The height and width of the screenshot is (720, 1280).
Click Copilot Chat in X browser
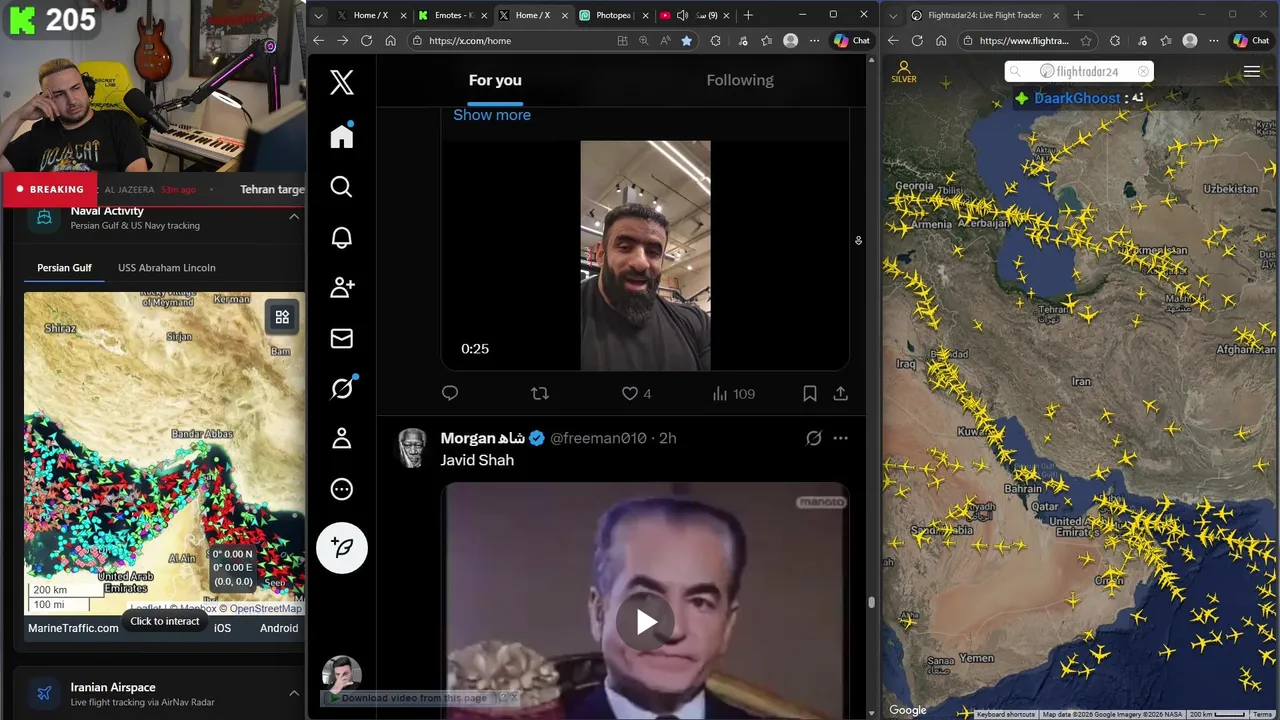pyautogui.click(x=852, y=40)
